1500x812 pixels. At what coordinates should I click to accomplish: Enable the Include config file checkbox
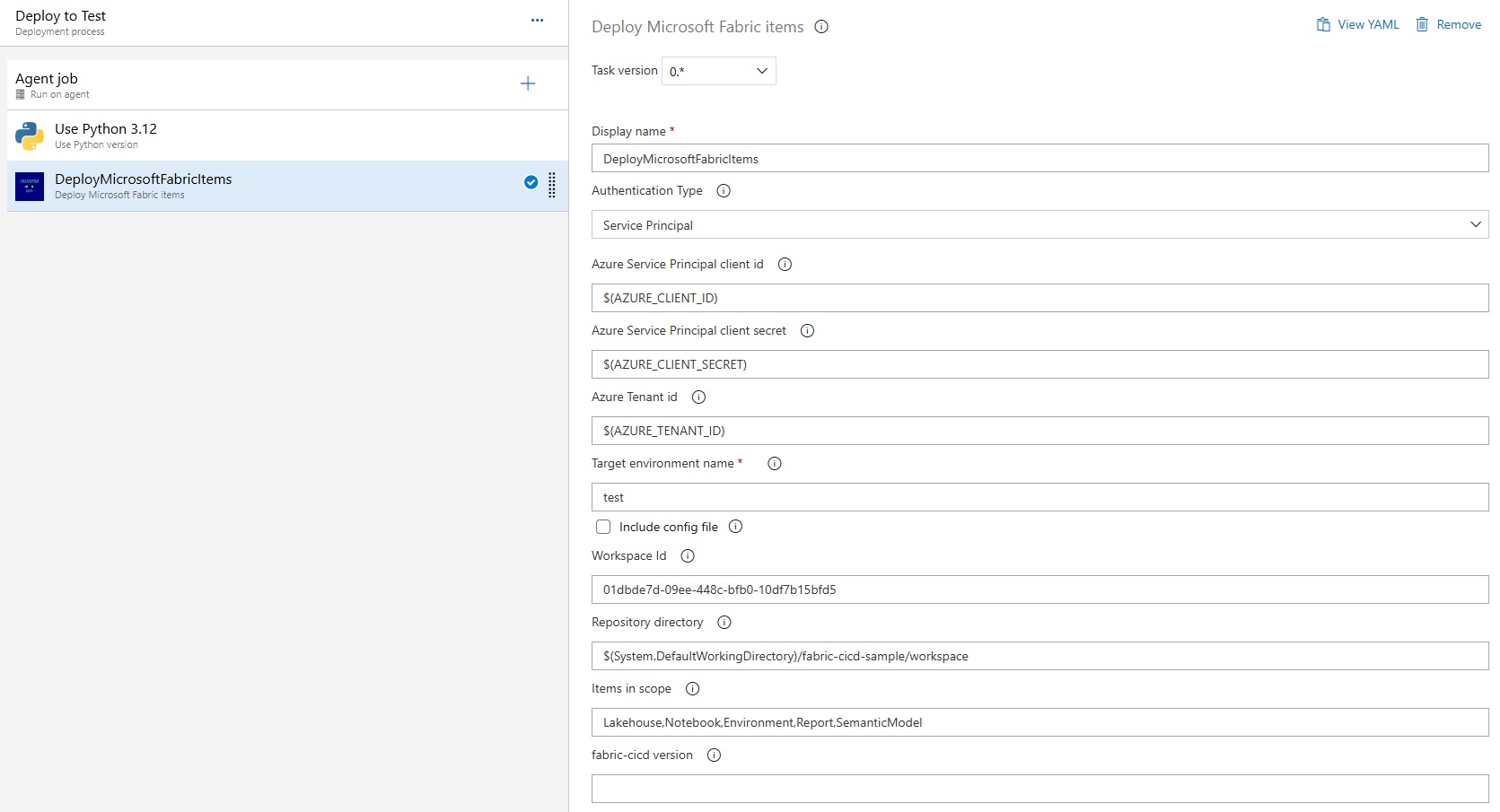click(x=603, y=527)
